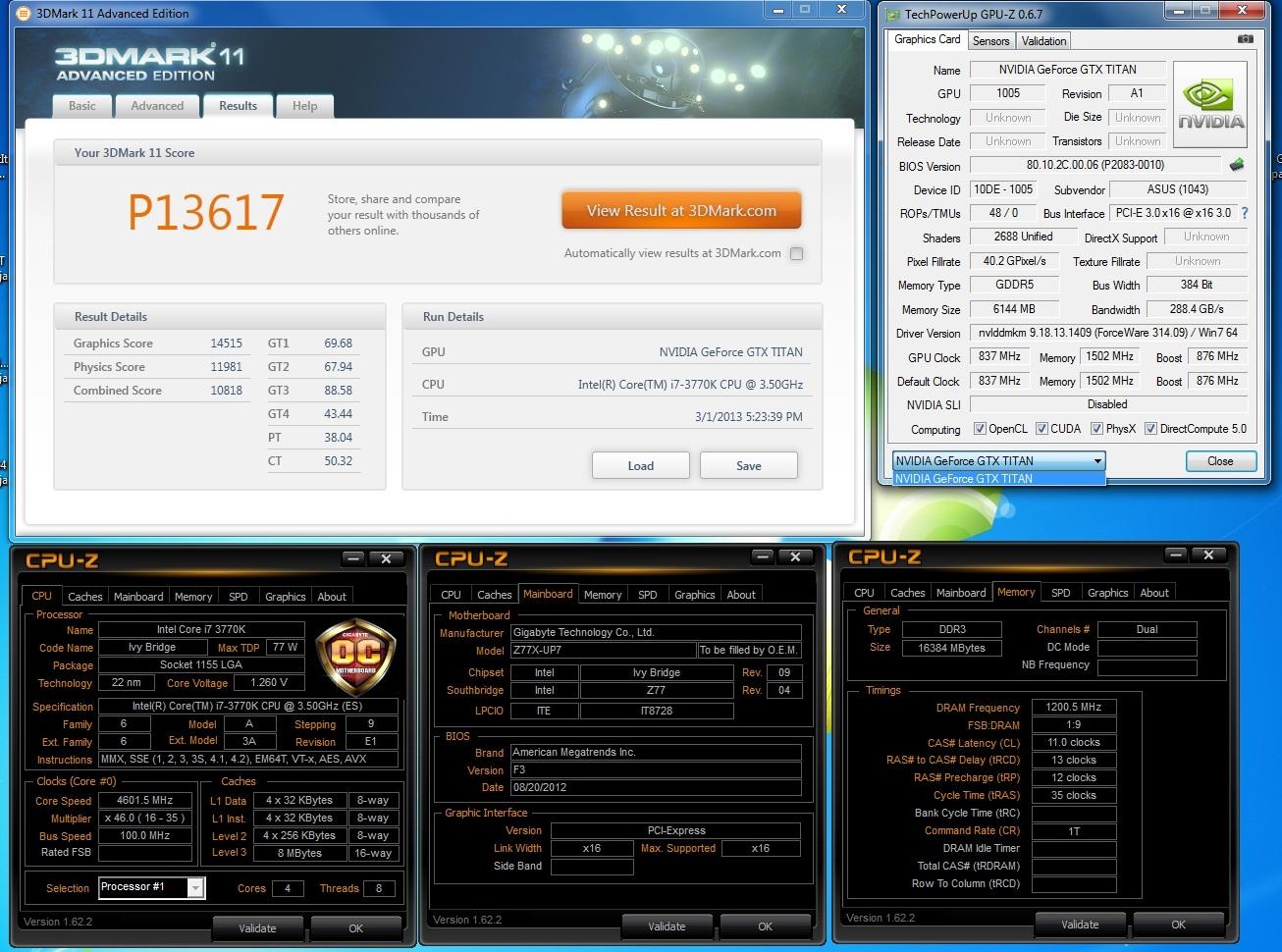Viewport: 1282px width, 952px height.
Task: Click the GPU-Z BIOS save chip icon
Action: click(1237, 165)
